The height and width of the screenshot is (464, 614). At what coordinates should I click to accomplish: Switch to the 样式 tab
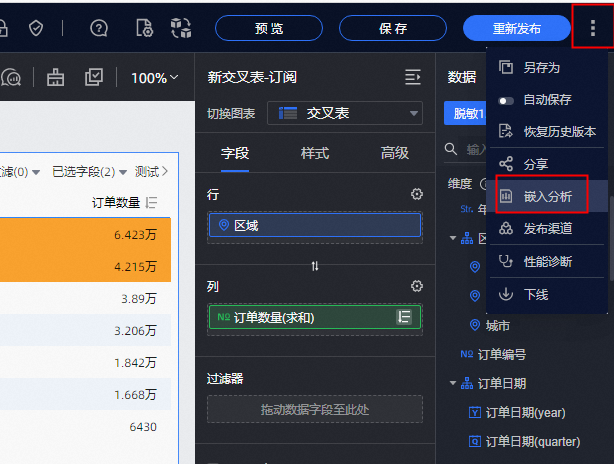tap(315, 153)
